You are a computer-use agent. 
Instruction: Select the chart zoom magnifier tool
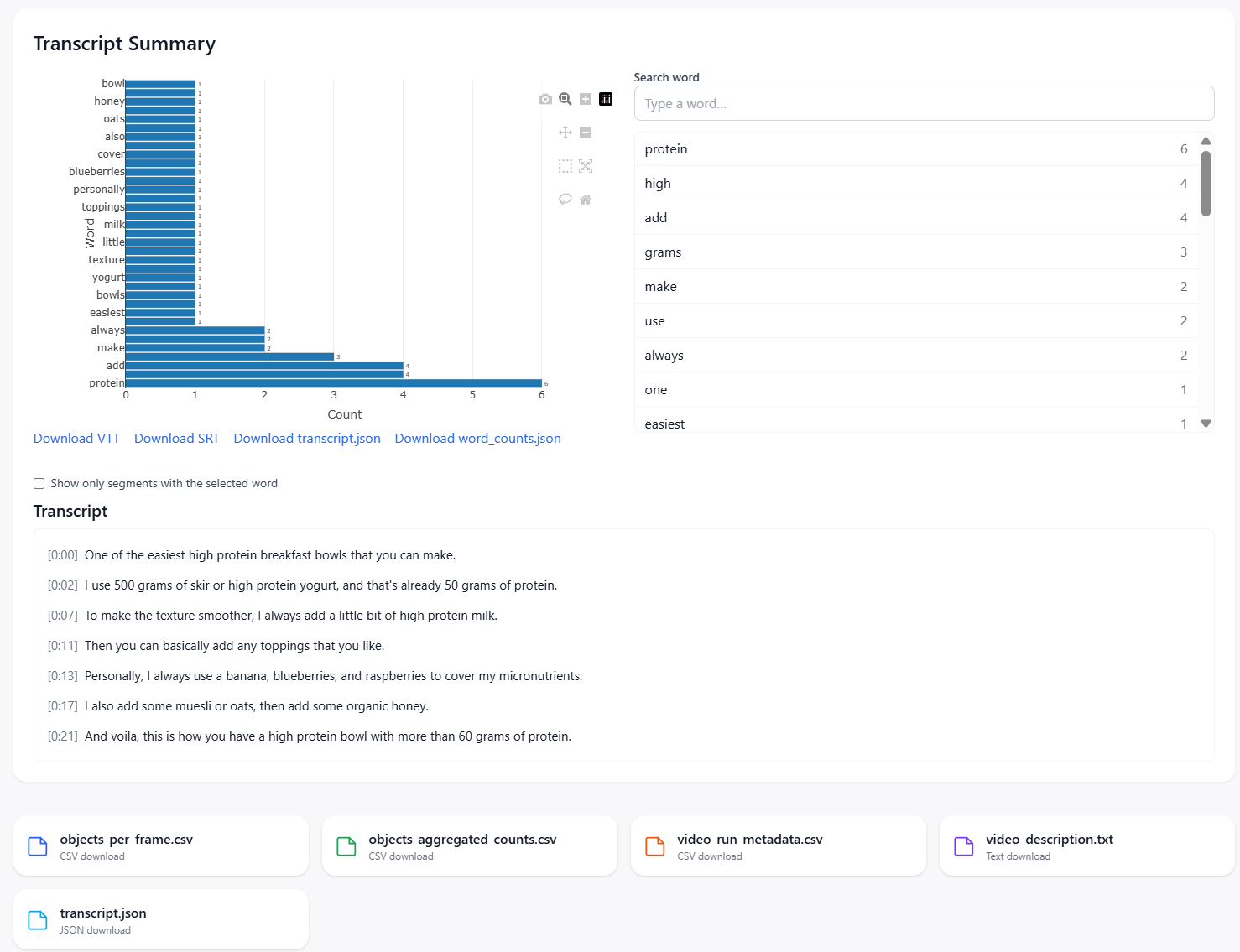pos(565,99)
